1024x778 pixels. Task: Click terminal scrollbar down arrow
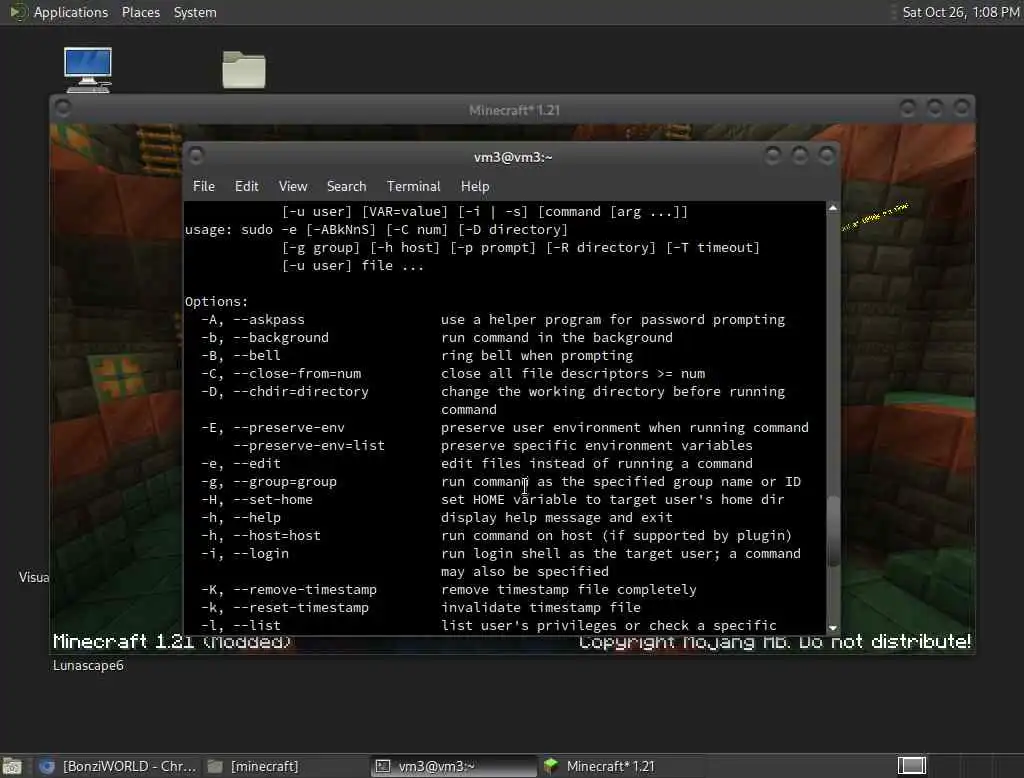pos(833,628)
